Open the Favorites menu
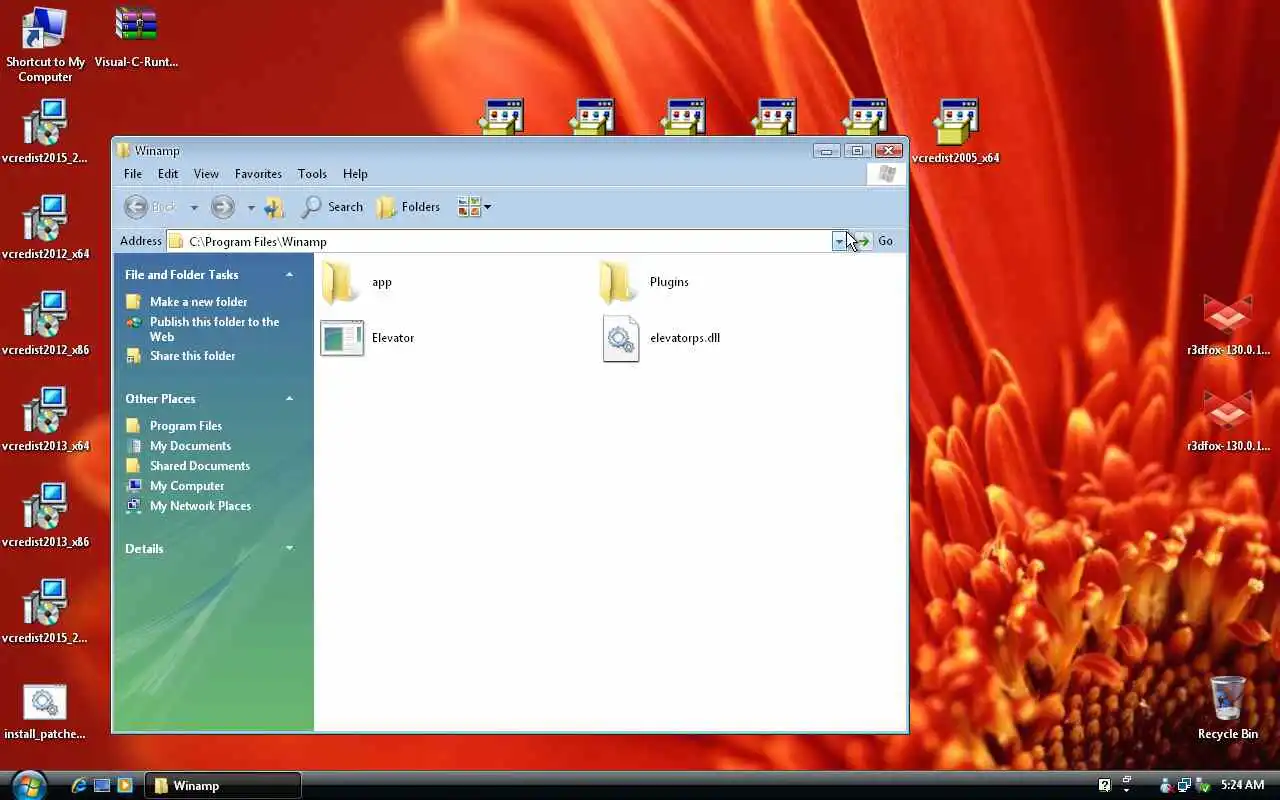The height and width of the screenshot is (800, 1280). pyautogui.click(x=258, y=174)
